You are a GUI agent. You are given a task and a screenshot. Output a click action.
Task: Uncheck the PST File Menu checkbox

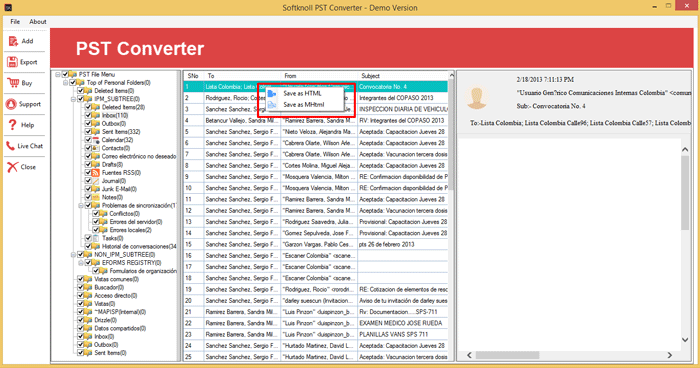click(x=65, y=75)
